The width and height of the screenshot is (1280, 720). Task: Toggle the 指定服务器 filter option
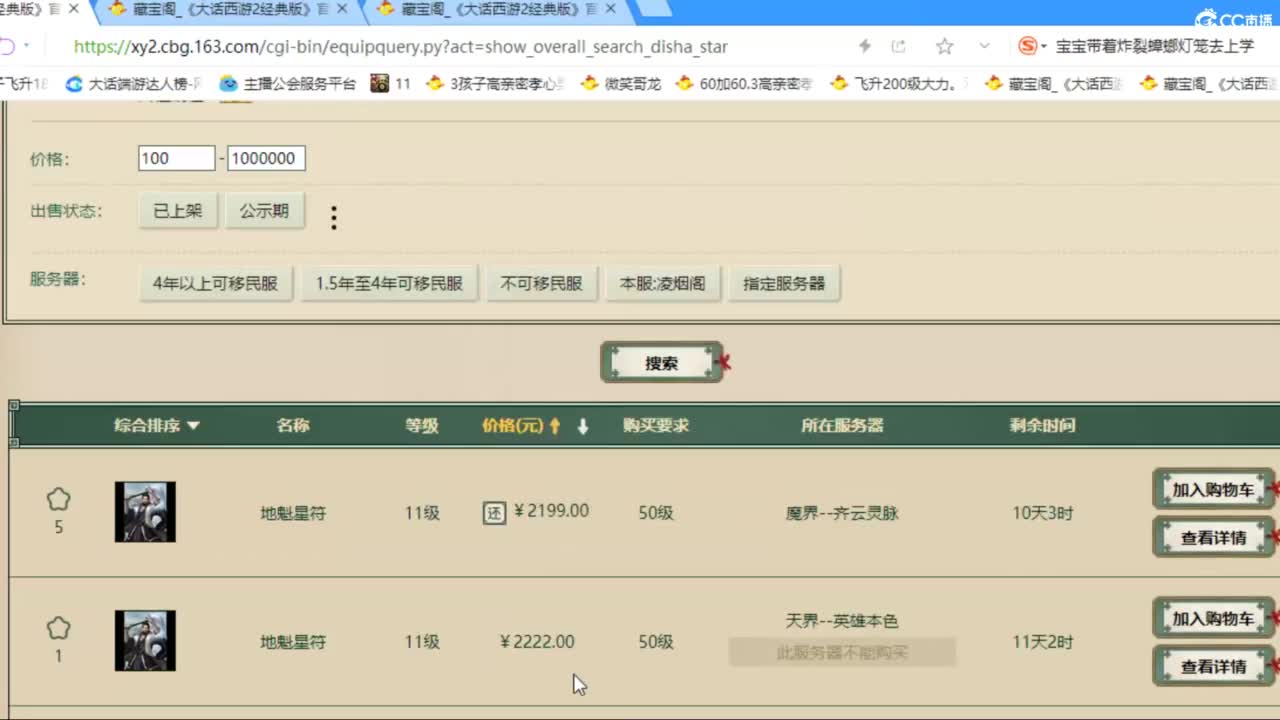[784, 284]
